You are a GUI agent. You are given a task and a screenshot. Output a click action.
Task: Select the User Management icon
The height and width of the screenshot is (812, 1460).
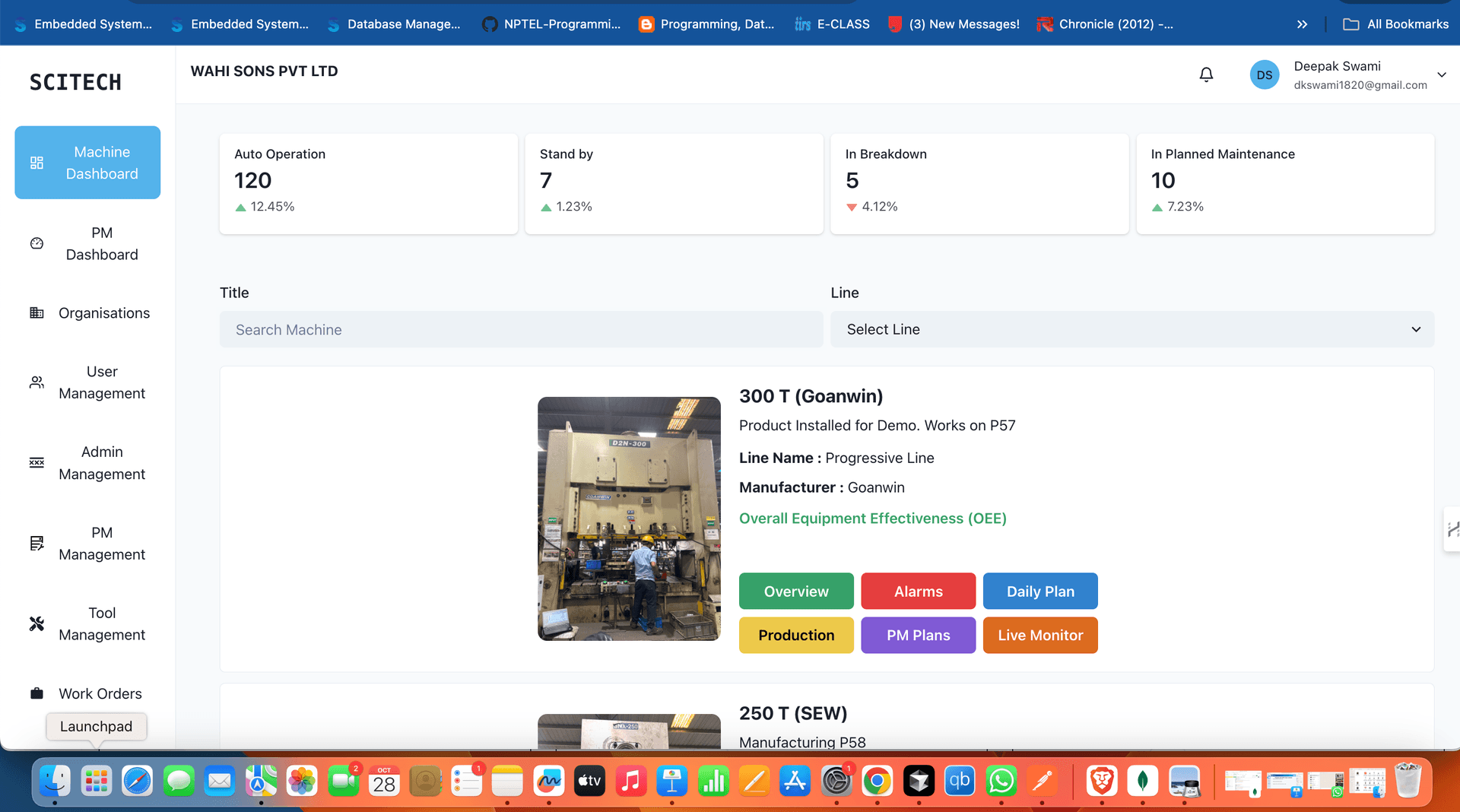tap(36, 382)
